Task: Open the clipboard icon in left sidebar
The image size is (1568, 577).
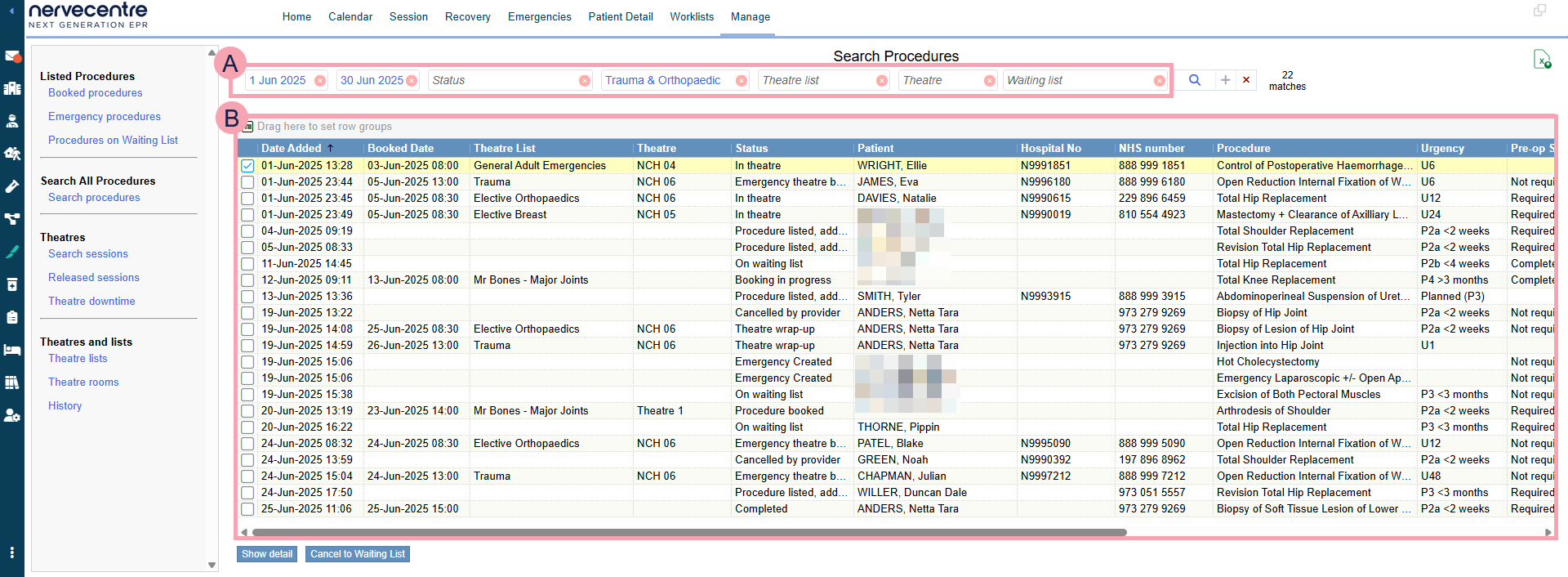Action: pyautogui.click(x=12, y=317)
